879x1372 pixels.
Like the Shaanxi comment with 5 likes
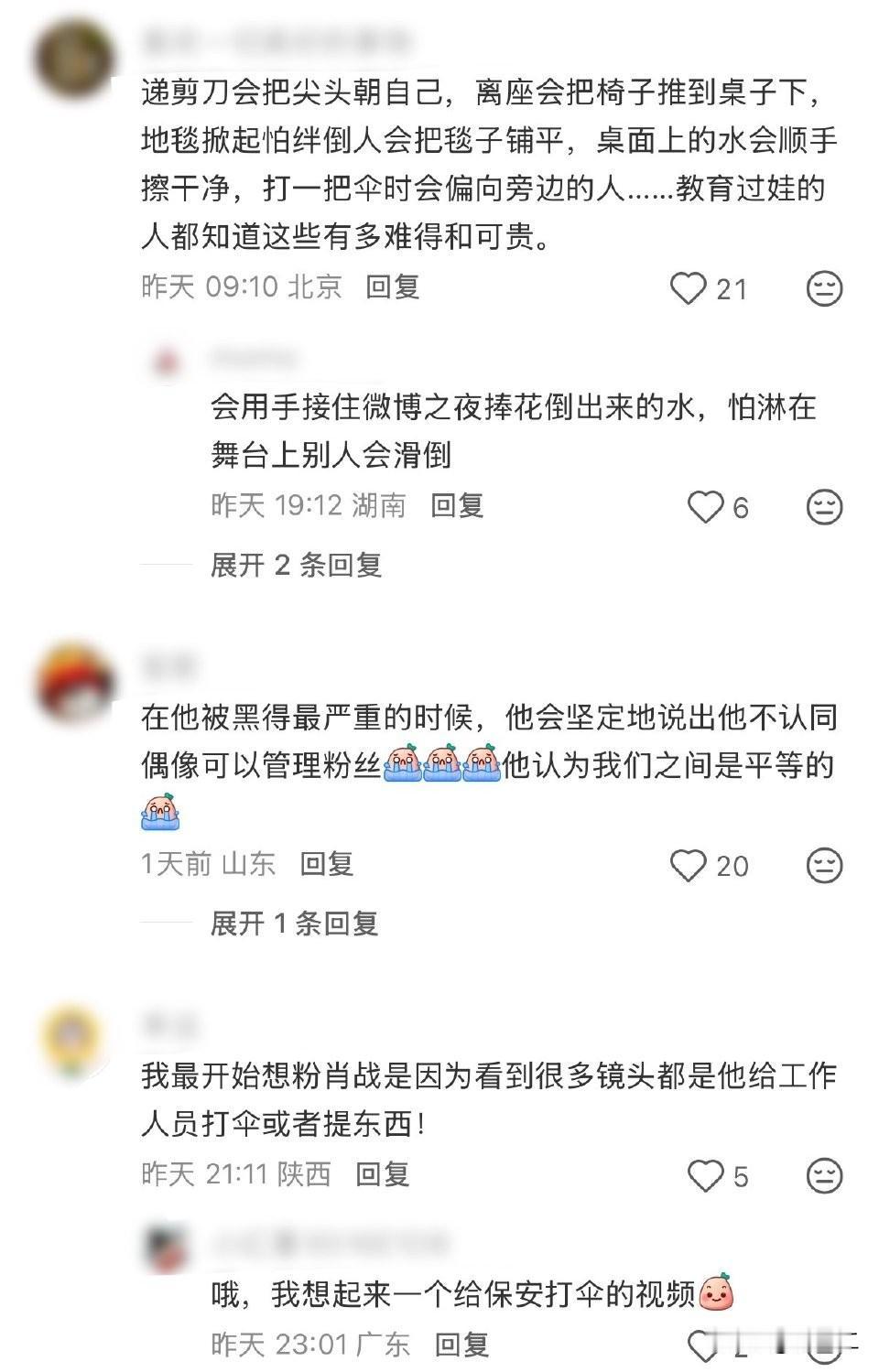(706, 1175)
